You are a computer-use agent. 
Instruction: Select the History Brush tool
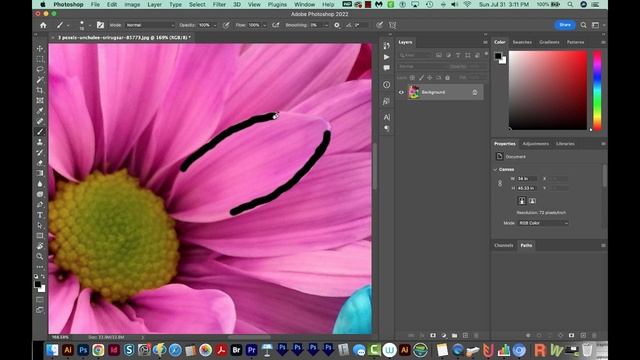point(40,152)
